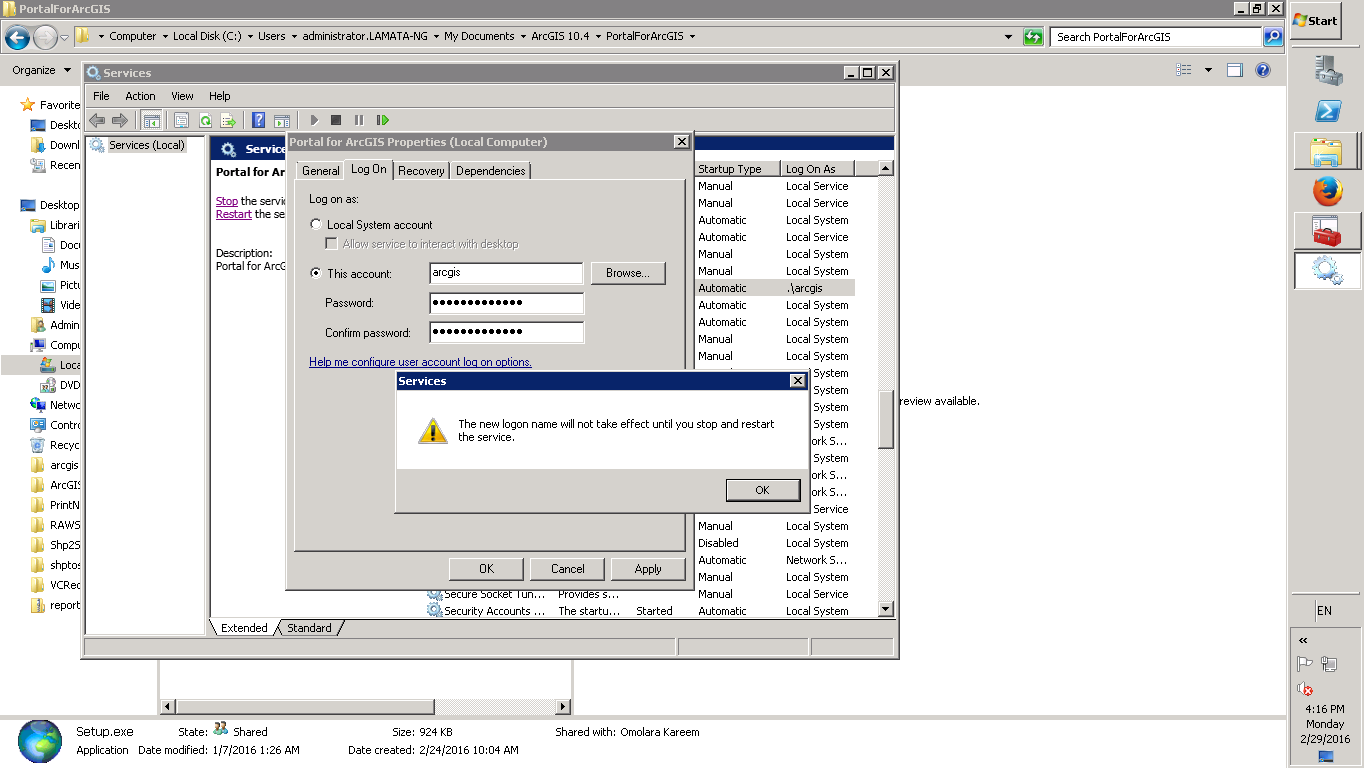Screen dimensions: 1364x768
Task: Open address bar history dropdown arrow
Action: click(x=1008, y=37)
